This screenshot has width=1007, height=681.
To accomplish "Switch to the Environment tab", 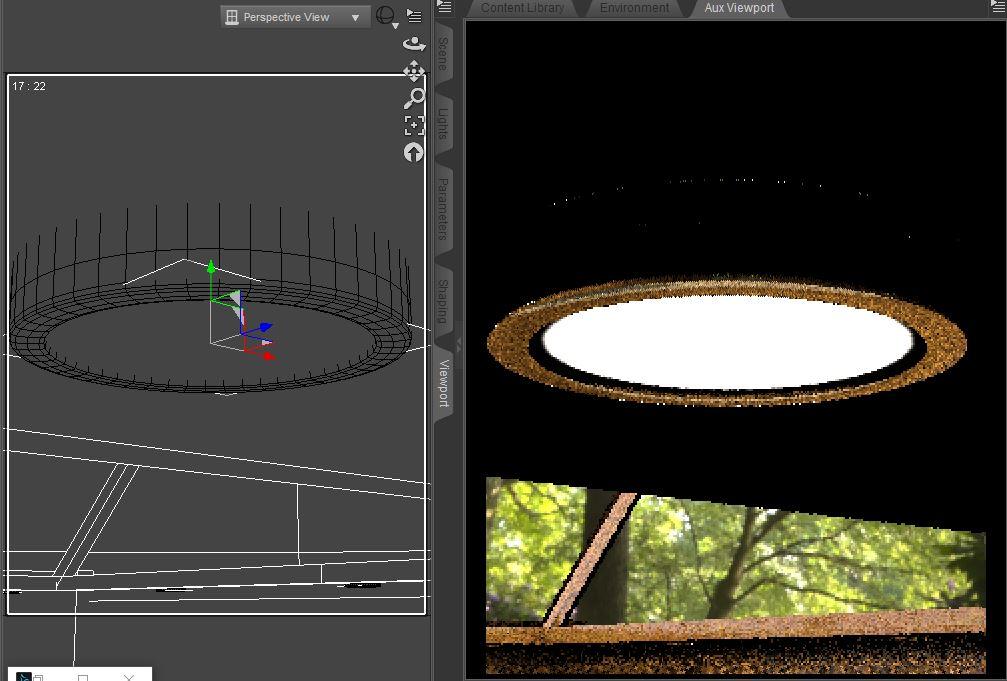I will (635, 8).
